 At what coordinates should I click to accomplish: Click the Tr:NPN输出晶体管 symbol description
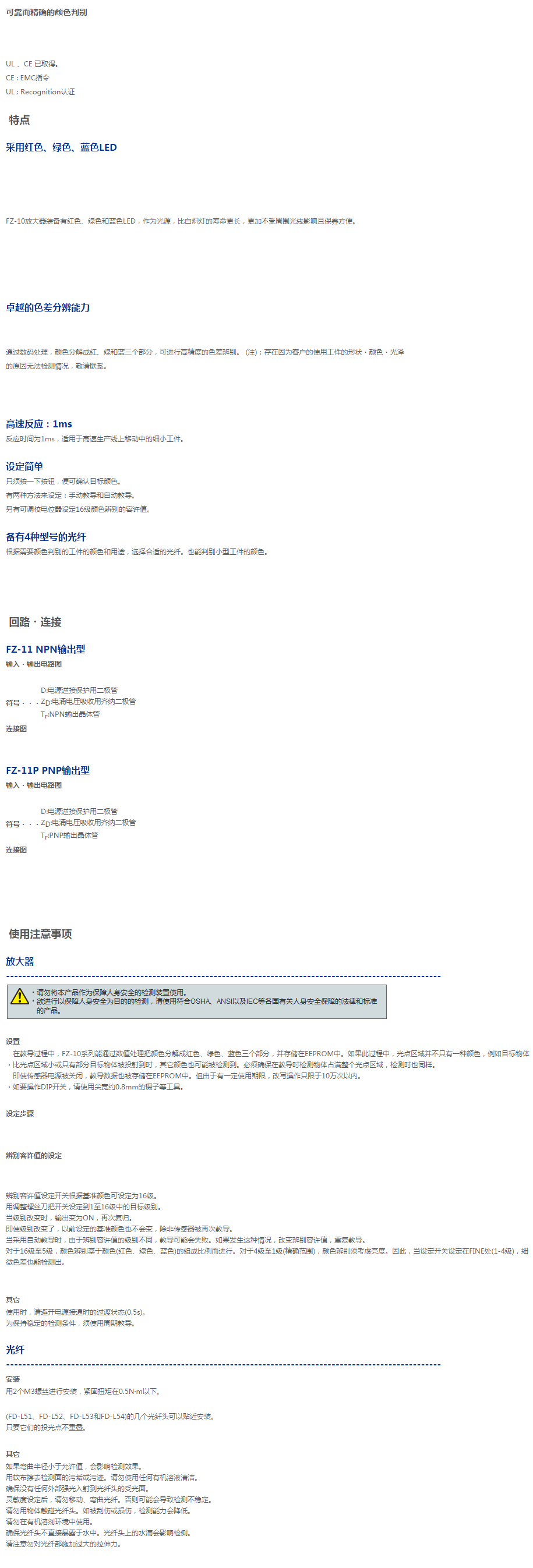[x=70, y=714]
